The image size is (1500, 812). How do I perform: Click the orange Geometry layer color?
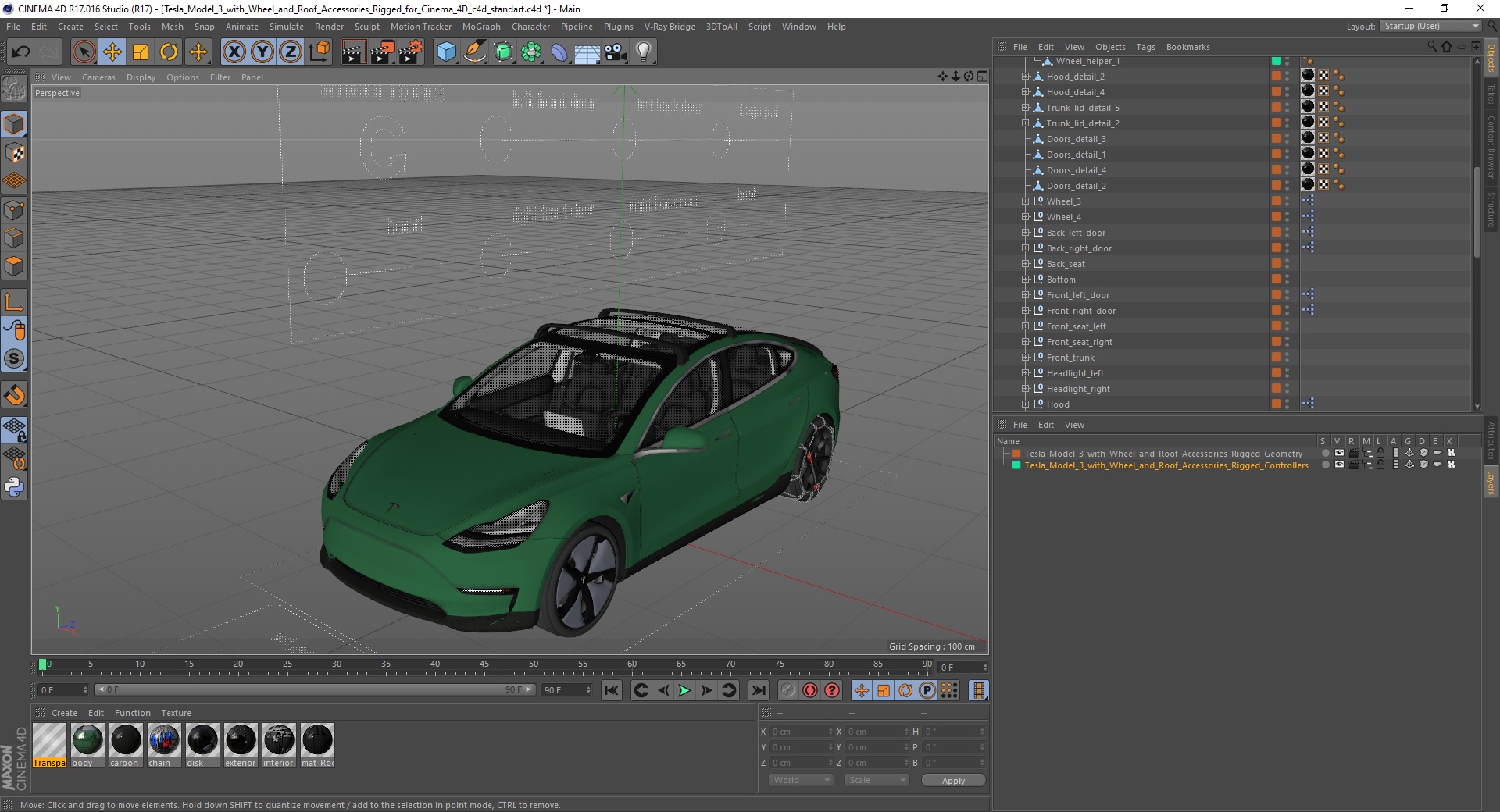(x=1016, y=453)
